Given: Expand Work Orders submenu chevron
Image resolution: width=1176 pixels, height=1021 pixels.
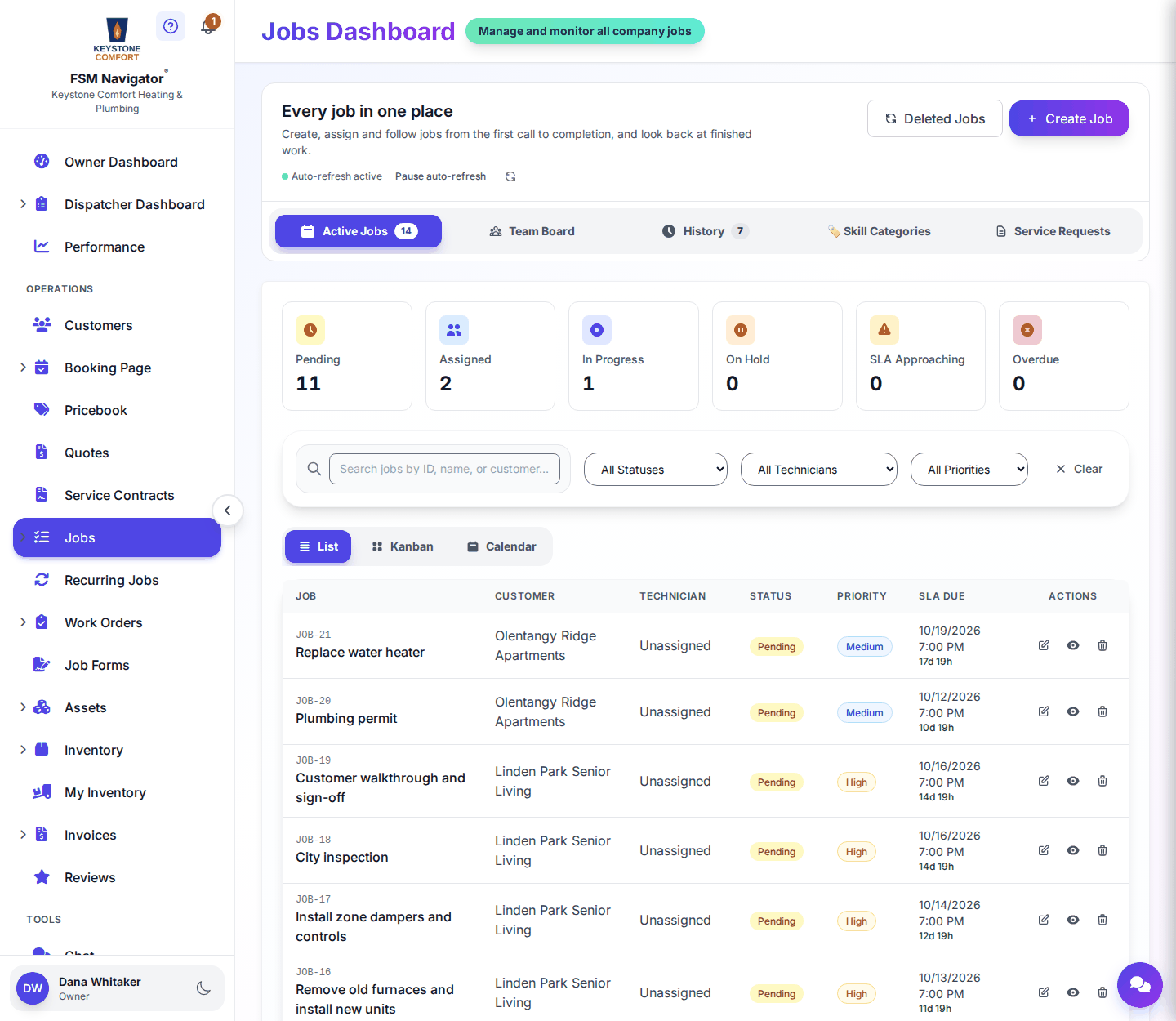Looking at the screenshot, I should pyautogui.click(x=23, y=622).
